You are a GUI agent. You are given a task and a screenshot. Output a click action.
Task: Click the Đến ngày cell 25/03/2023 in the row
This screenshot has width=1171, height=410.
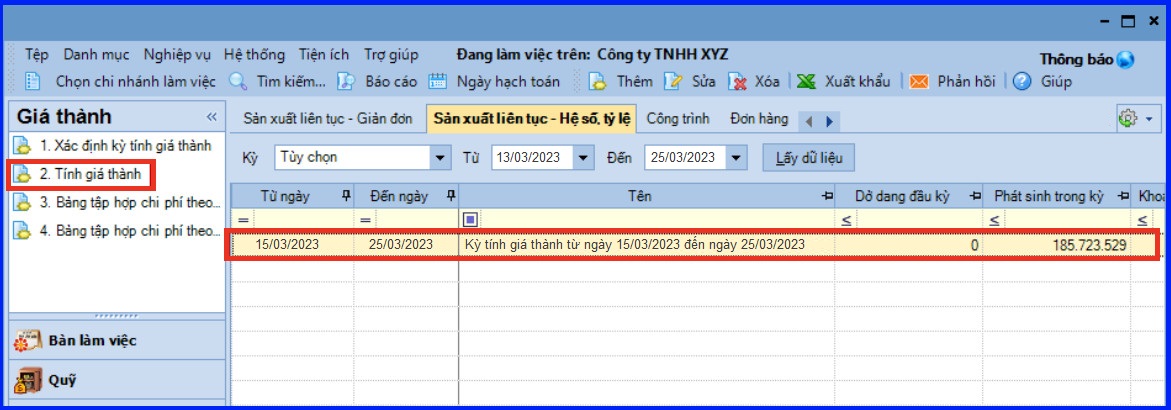401,244
